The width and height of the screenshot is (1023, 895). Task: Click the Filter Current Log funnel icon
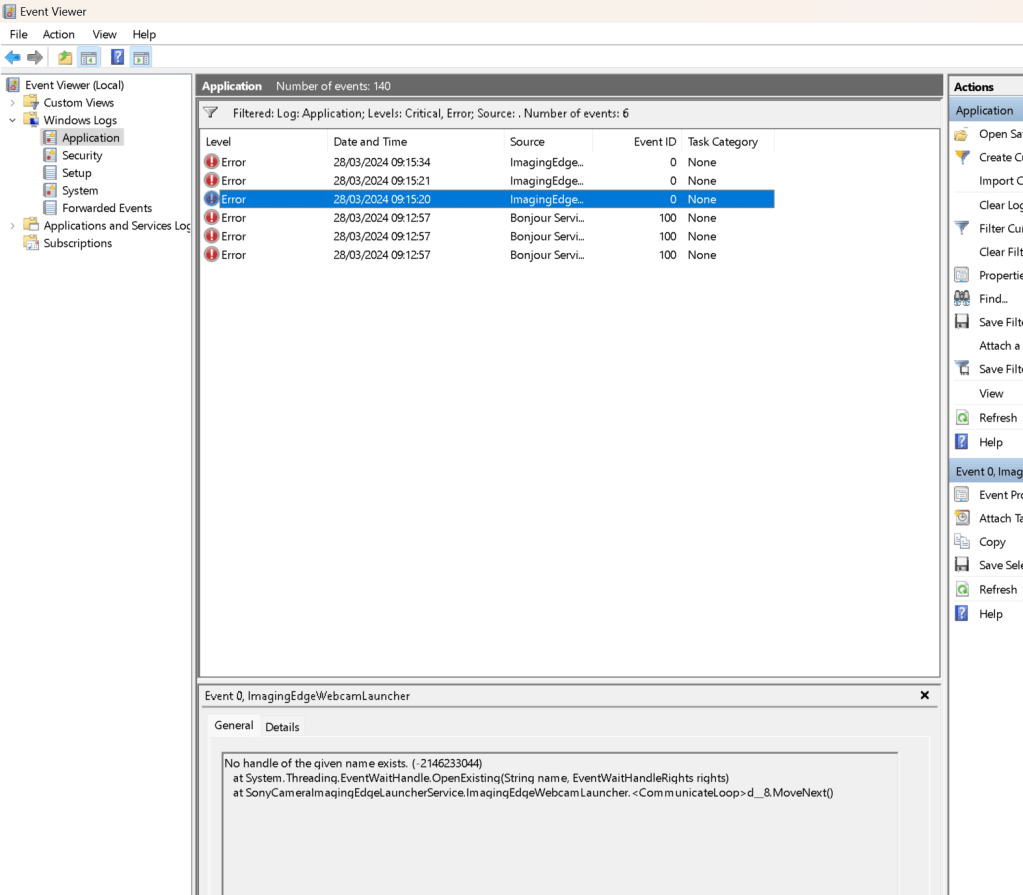[x=962, y=228]
